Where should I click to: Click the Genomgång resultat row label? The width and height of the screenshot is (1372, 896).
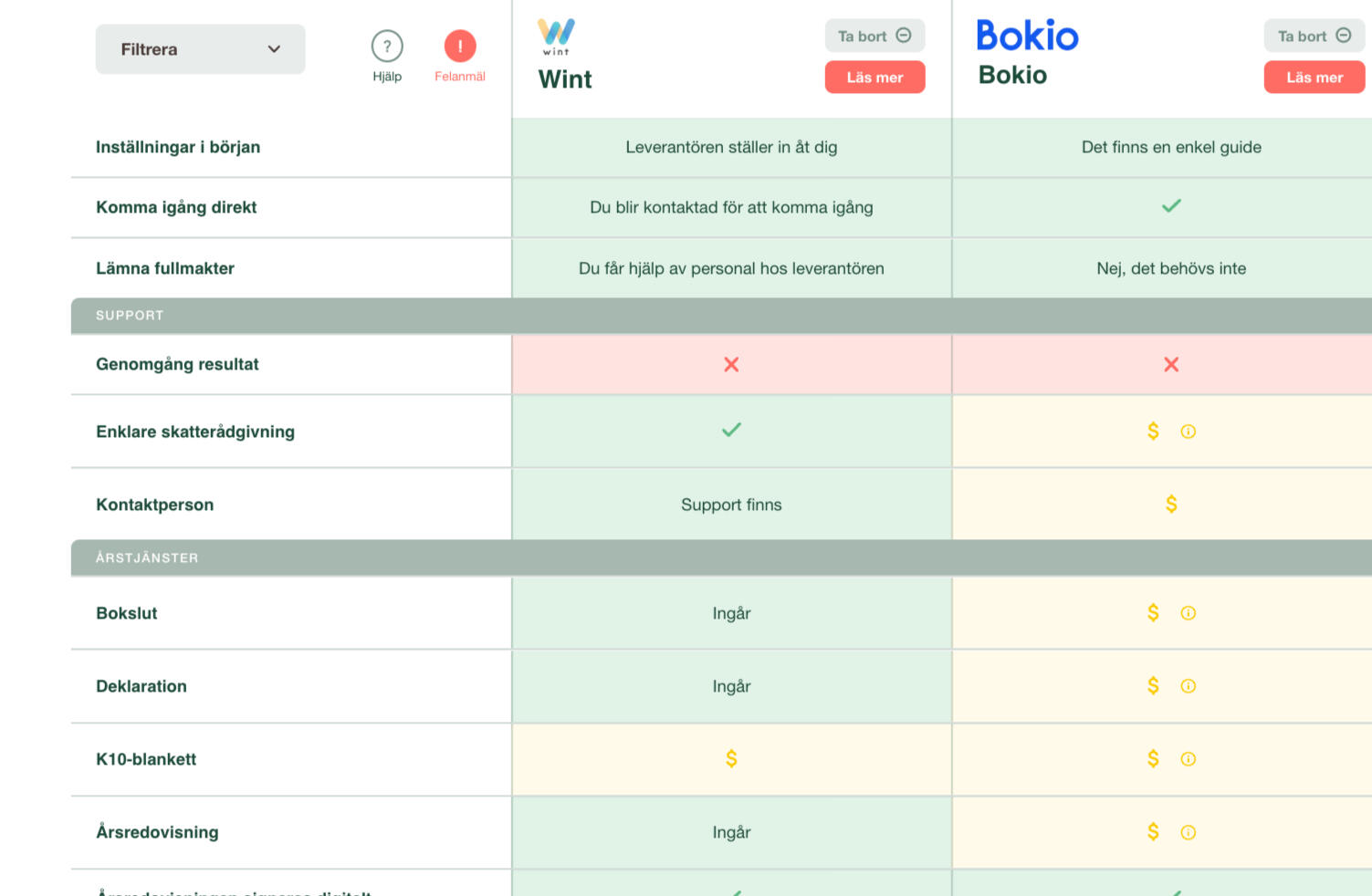(x=177, y=365)
